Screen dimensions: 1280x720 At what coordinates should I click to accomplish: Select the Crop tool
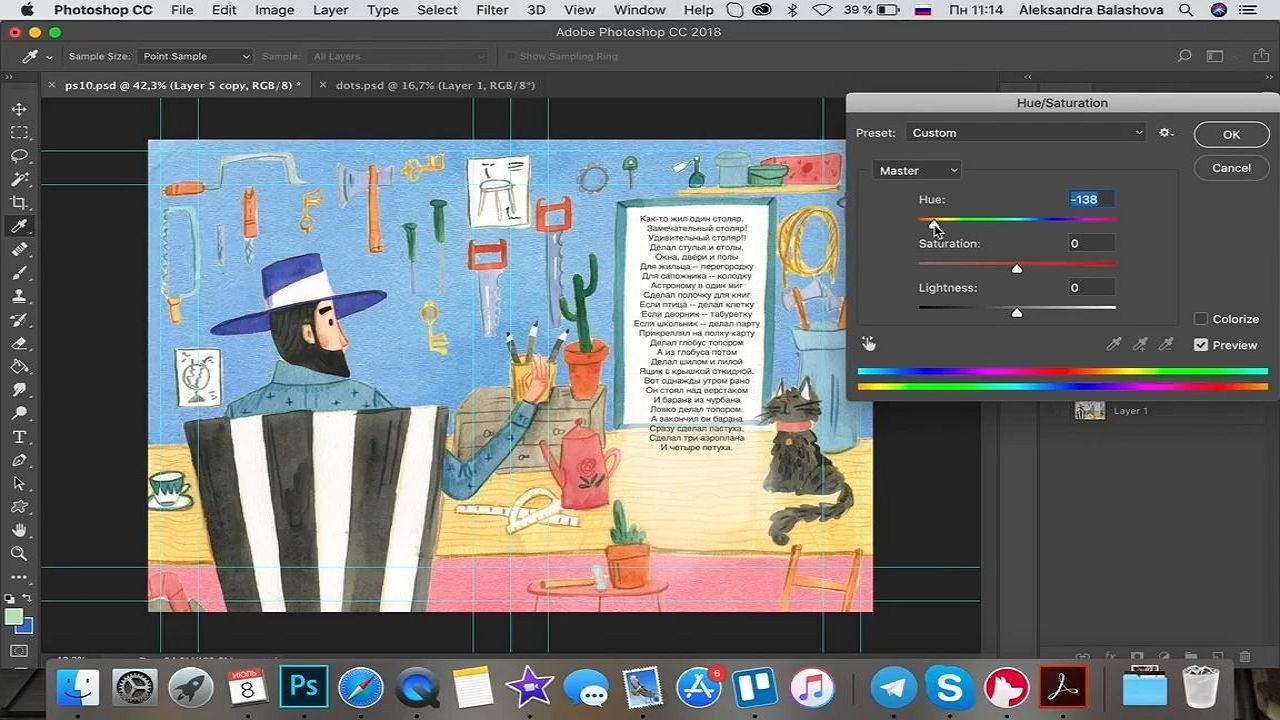point(19,202)
